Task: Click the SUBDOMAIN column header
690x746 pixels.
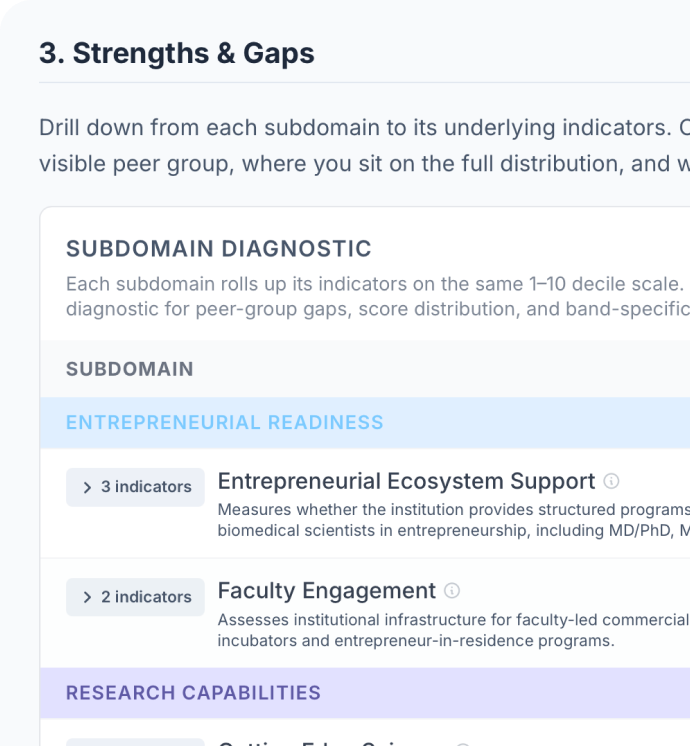Action: (x=130, y=369)
